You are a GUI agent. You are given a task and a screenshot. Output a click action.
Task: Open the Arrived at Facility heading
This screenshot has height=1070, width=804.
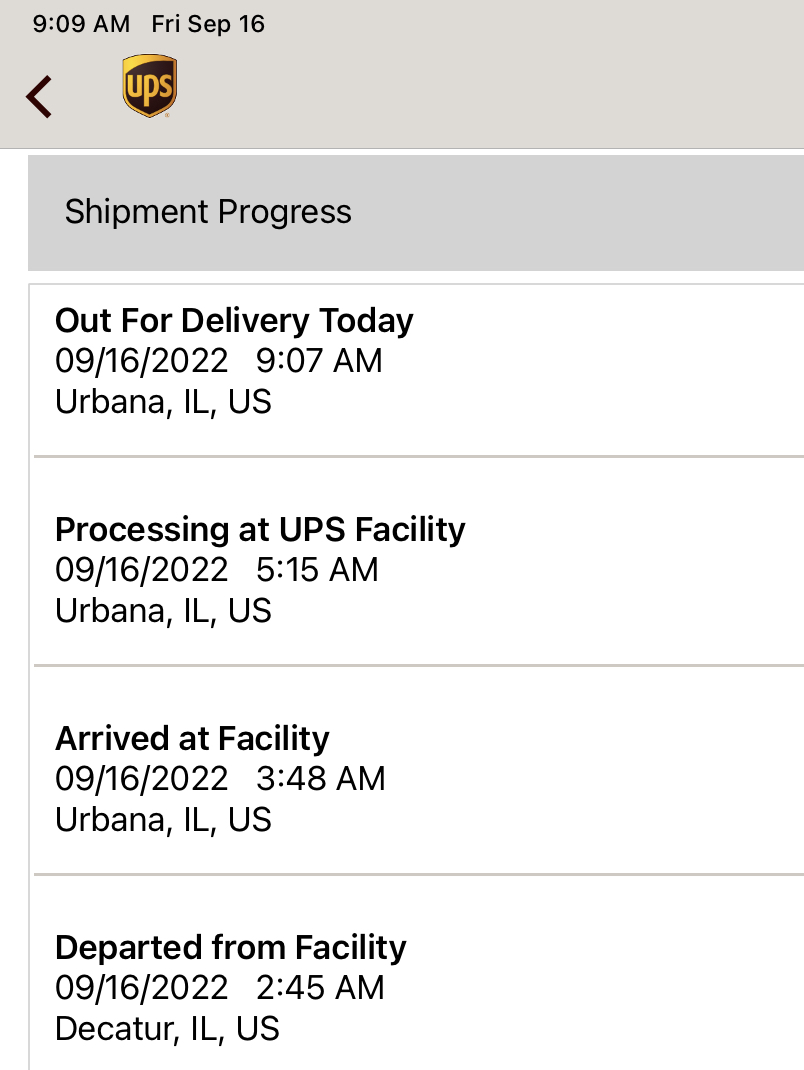tap(192, 738)
